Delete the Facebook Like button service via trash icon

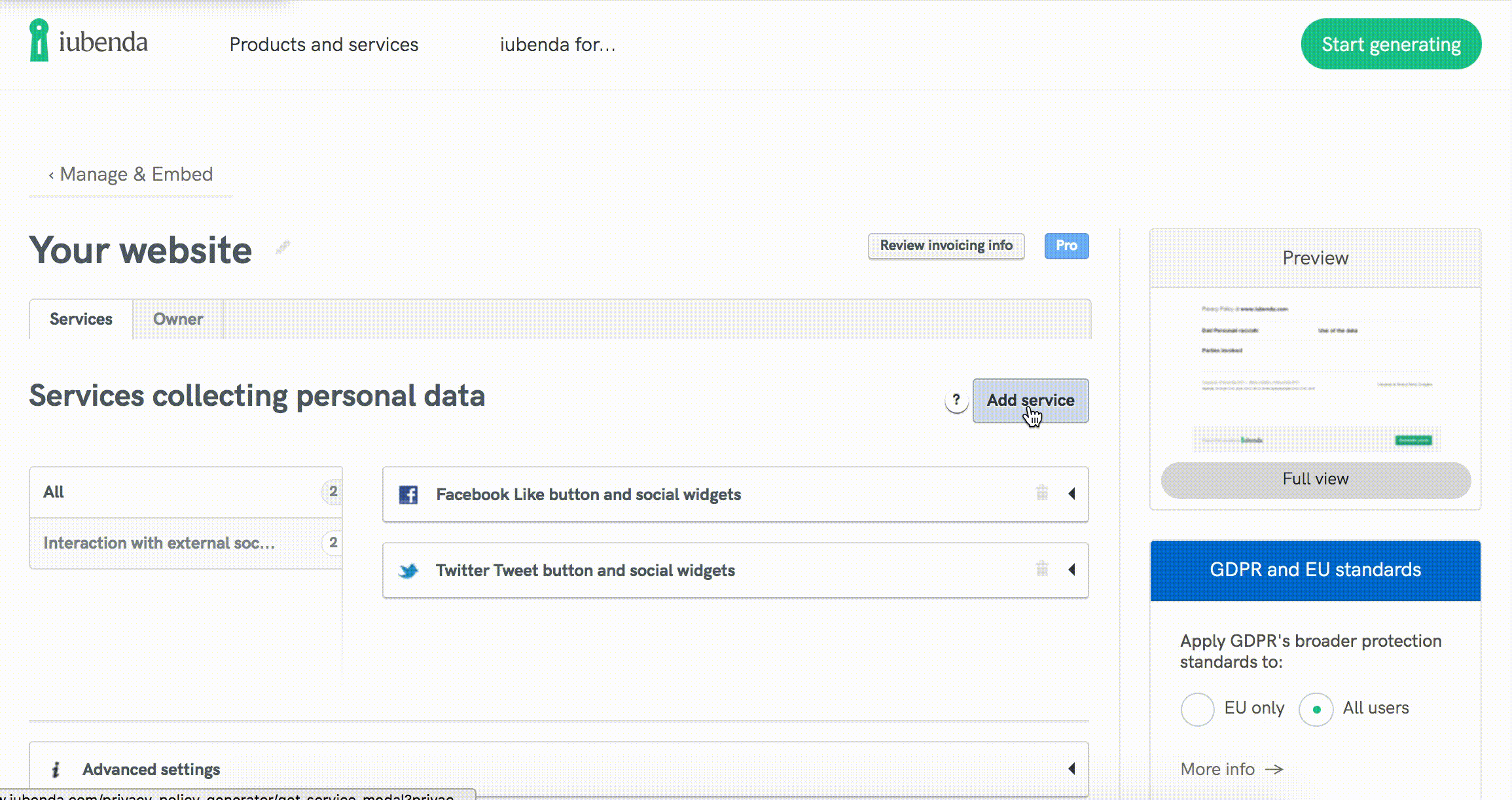coord(1043,494)
